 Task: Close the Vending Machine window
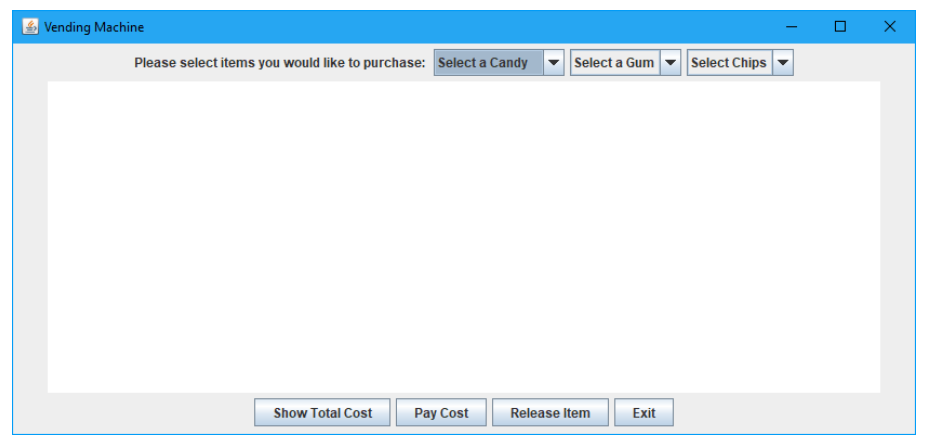point(889,27)
